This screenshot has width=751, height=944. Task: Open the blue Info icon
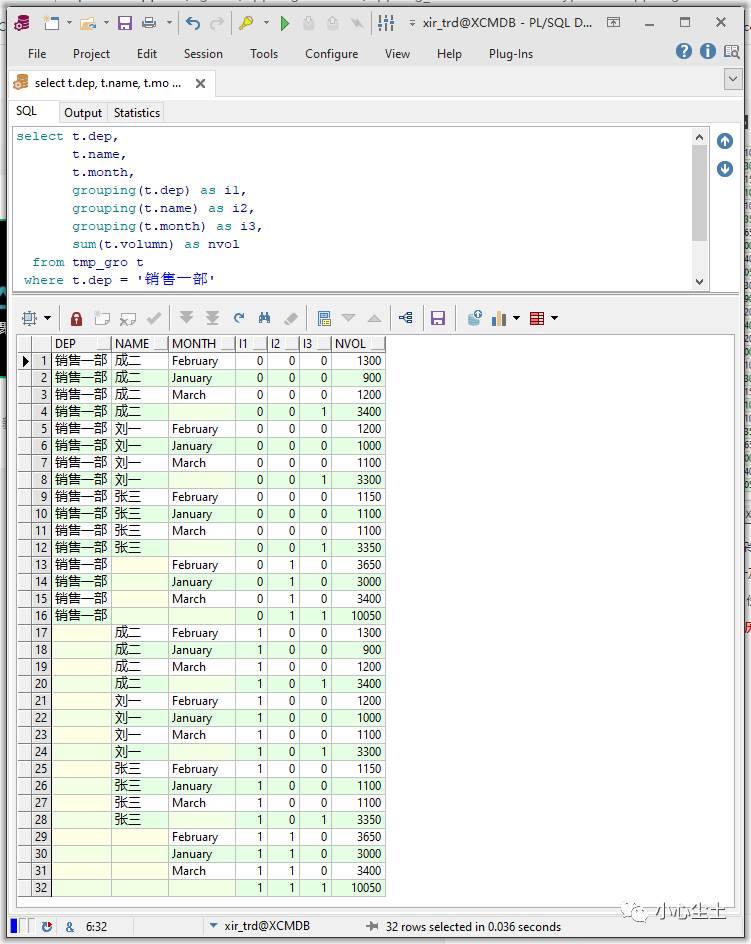(x=708, y=51)
